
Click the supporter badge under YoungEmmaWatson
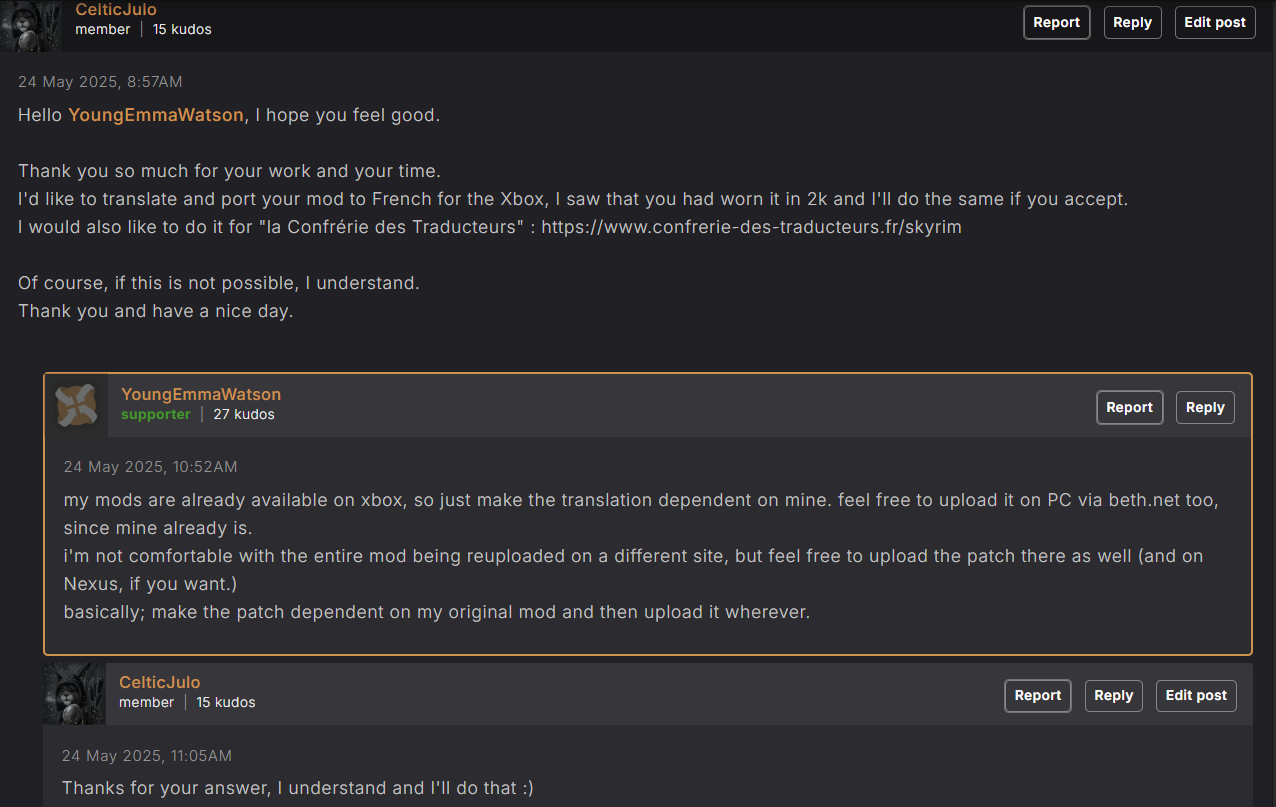pos(155,414)
